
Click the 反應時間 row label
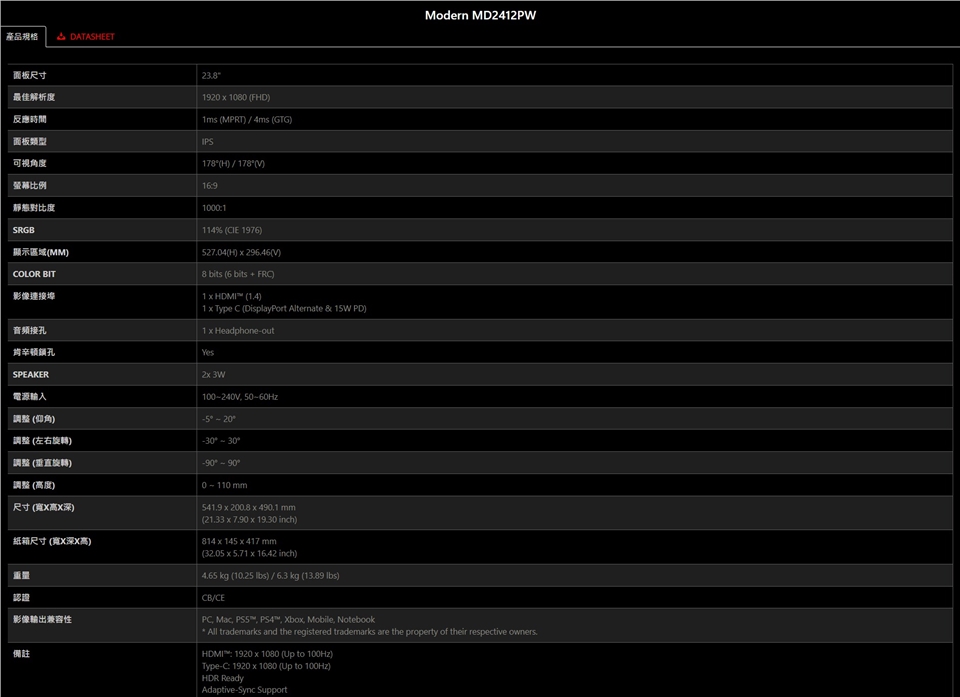[29, 119]
